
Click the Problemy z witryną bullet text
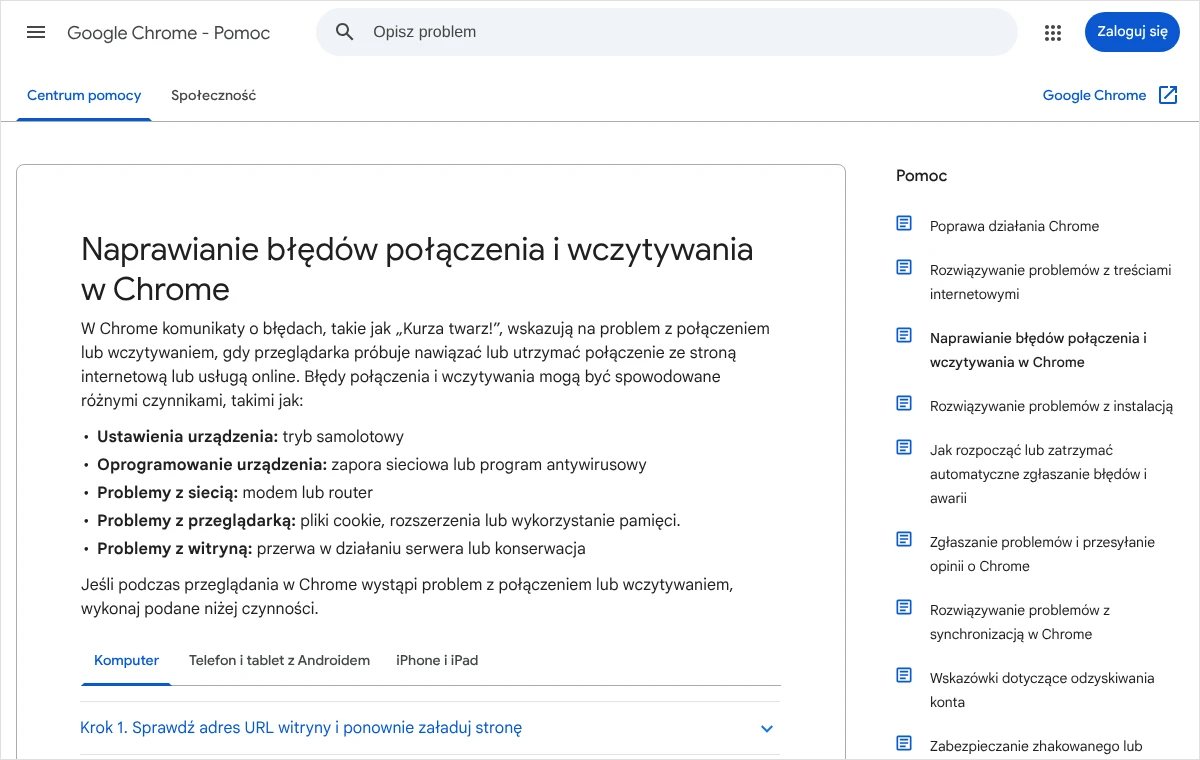click(x=341, y=549)
